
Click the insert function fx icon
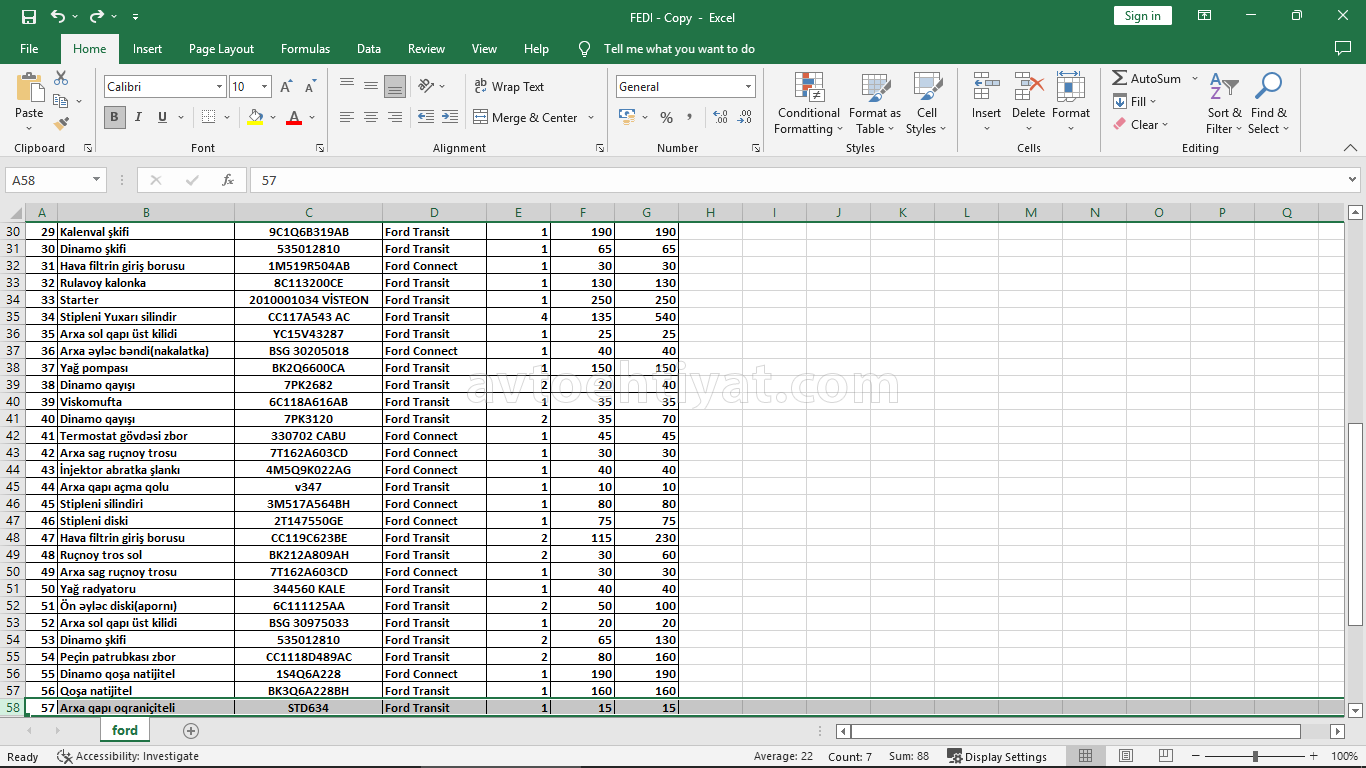click(228, 180)
